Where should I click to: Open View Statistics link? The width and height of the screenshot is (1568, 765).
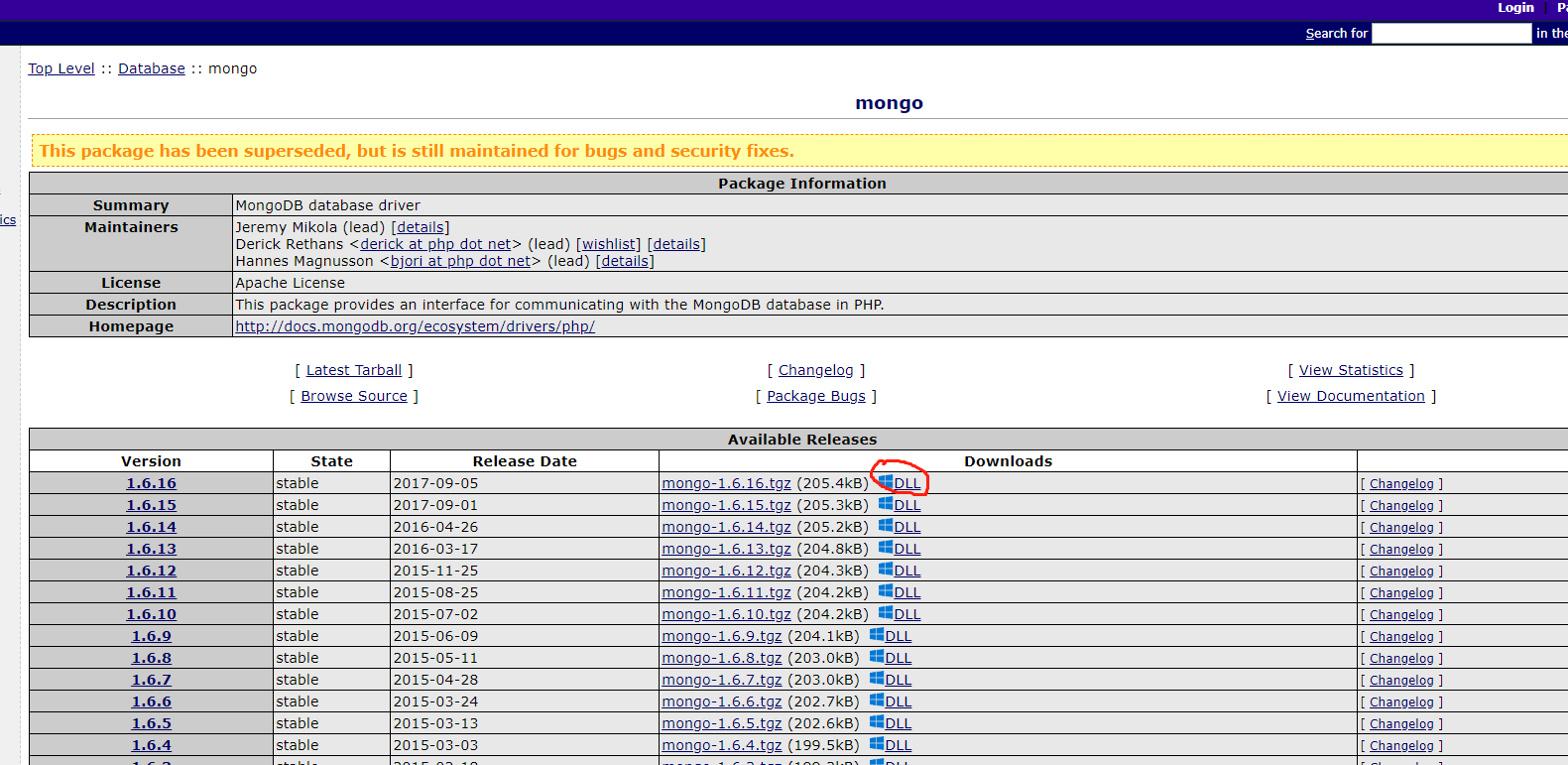point(1351,370)
